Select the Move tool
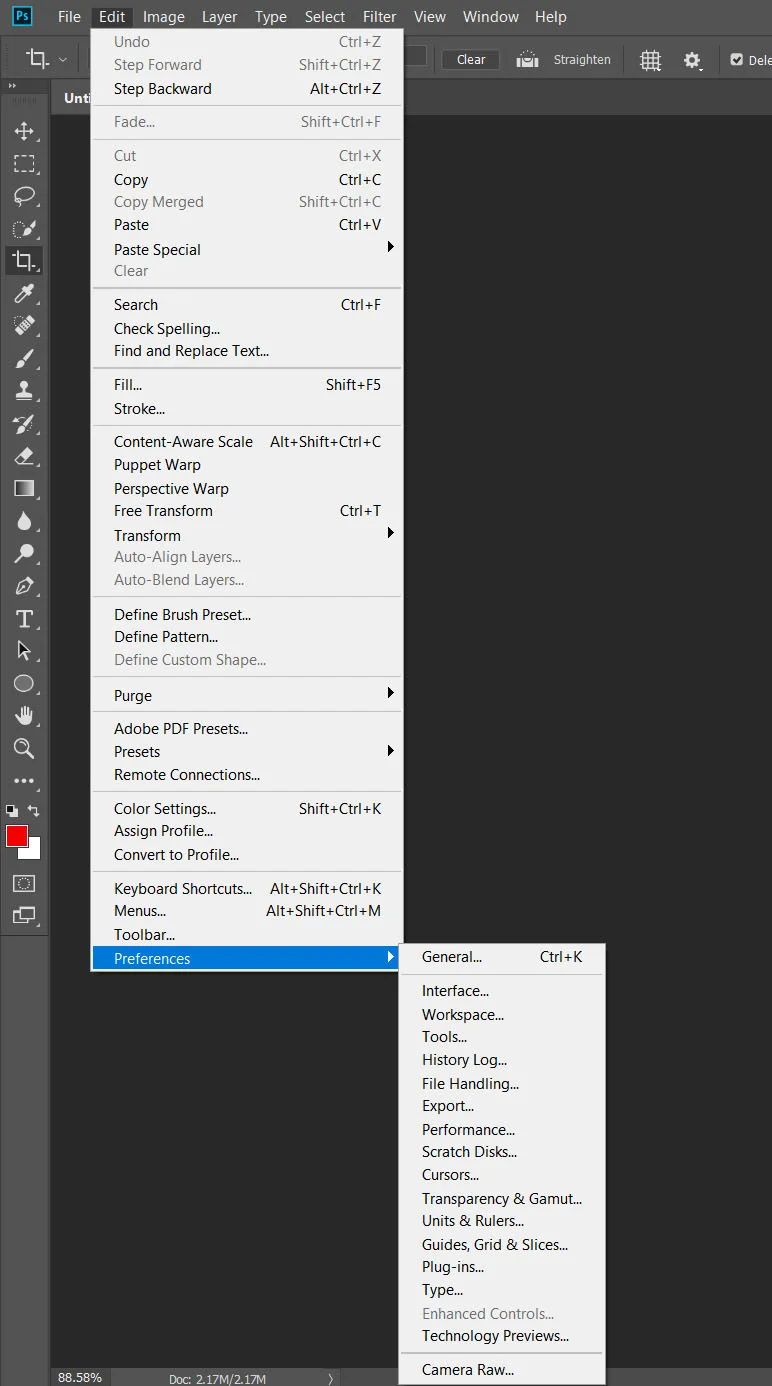This screenshot has height=1386, width=772. tap(24, 131)
